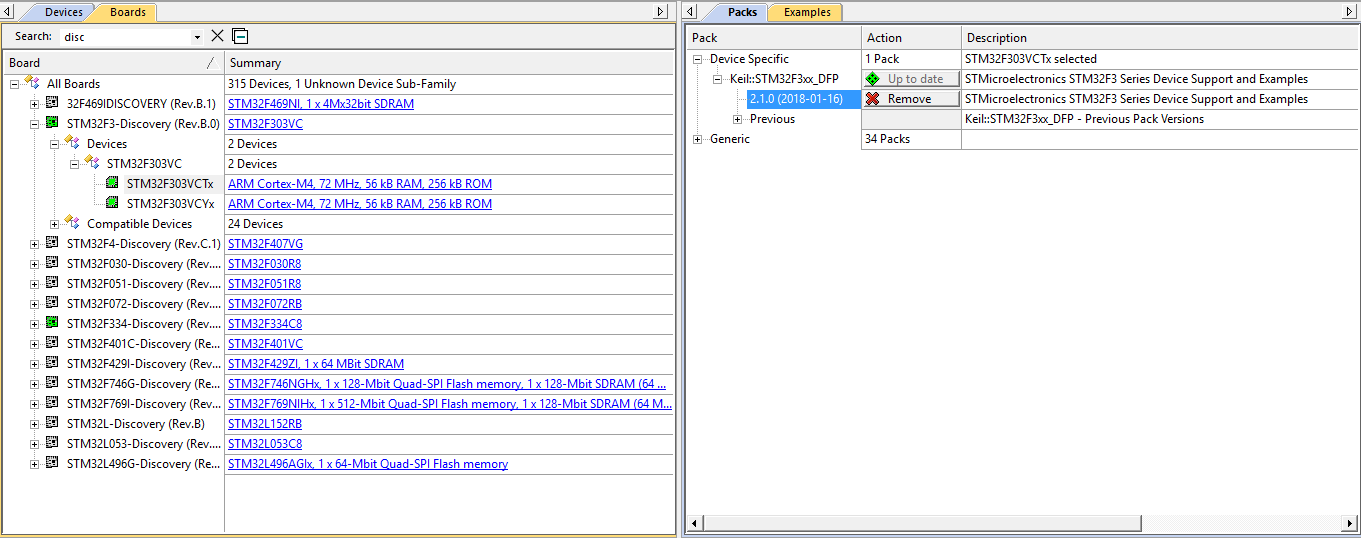
Task: Click the green STM32F3-Discovery board icon
Action: 52,124
